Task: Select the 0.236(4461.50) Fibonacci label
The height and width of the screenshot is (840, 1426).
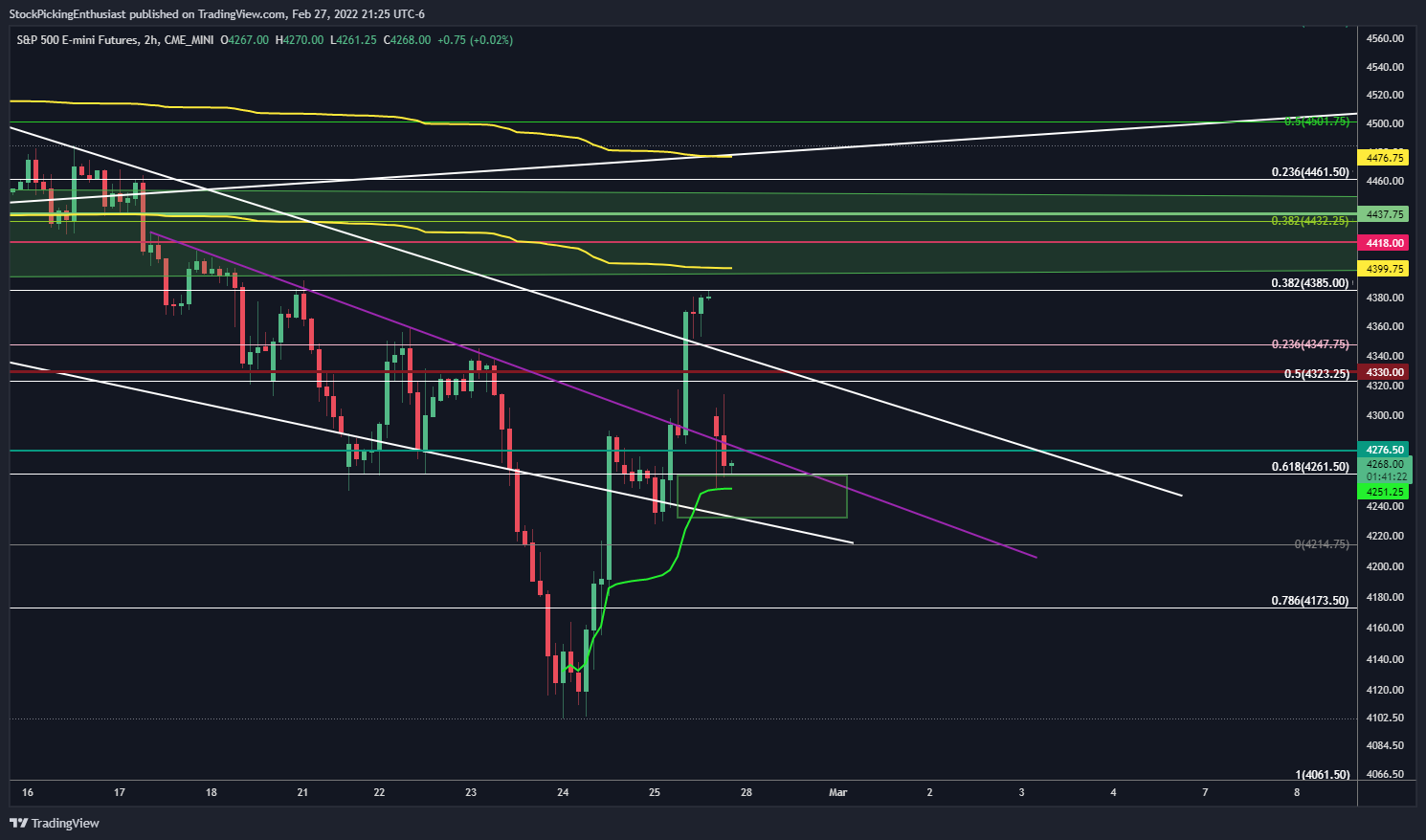Action: tap(1310, 172)
